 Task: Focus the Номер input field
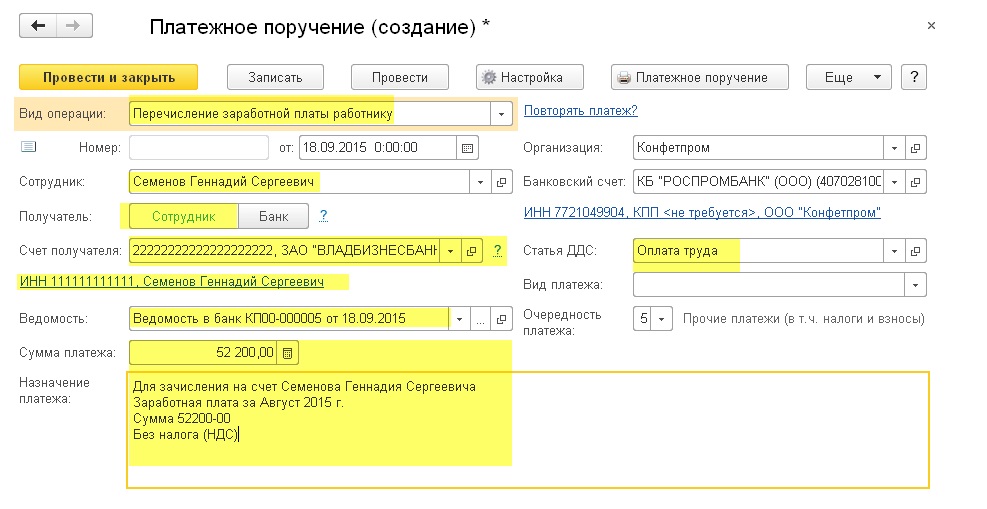[x=199, y=148]
